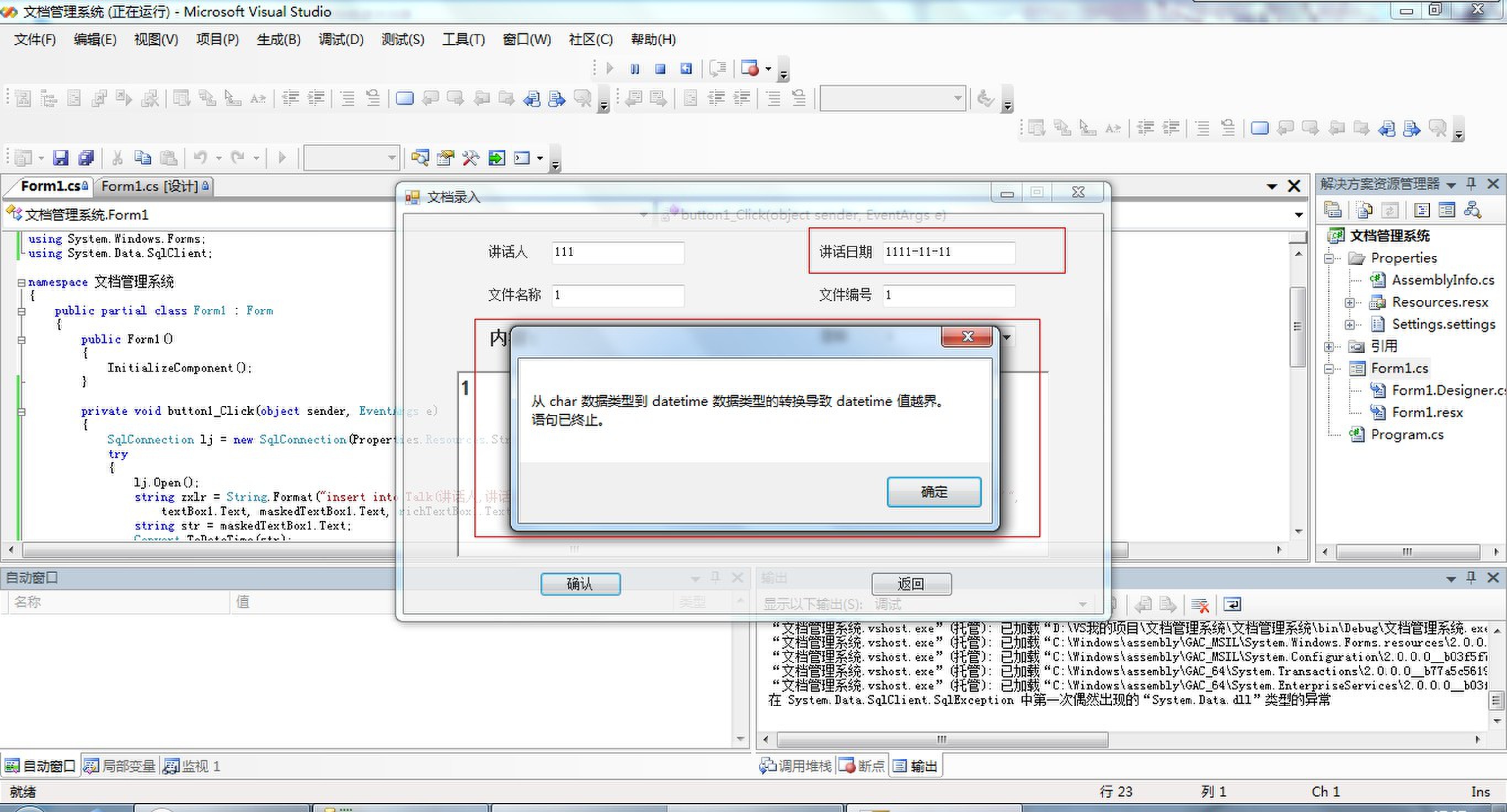Switch to the 监视 1 tab
Screen dimensions: 1507x812
[x=192, y=766]
